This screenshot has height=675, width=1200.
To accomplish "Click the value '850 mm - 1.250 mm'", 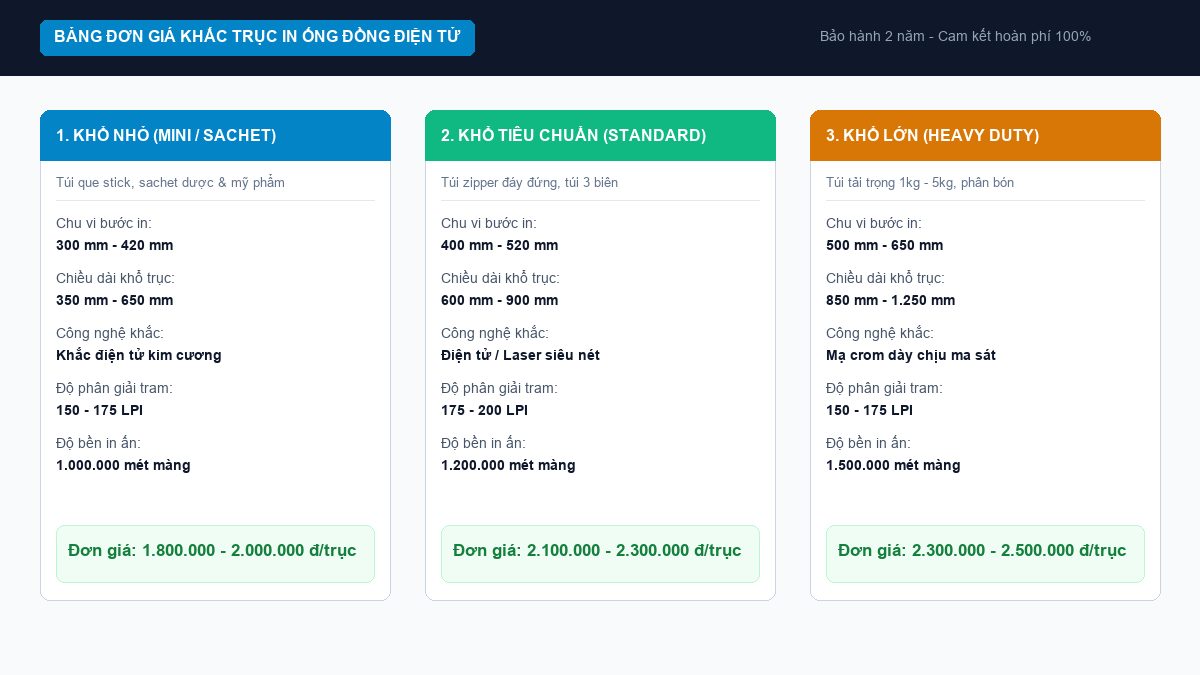I will (x=891, y=300).
